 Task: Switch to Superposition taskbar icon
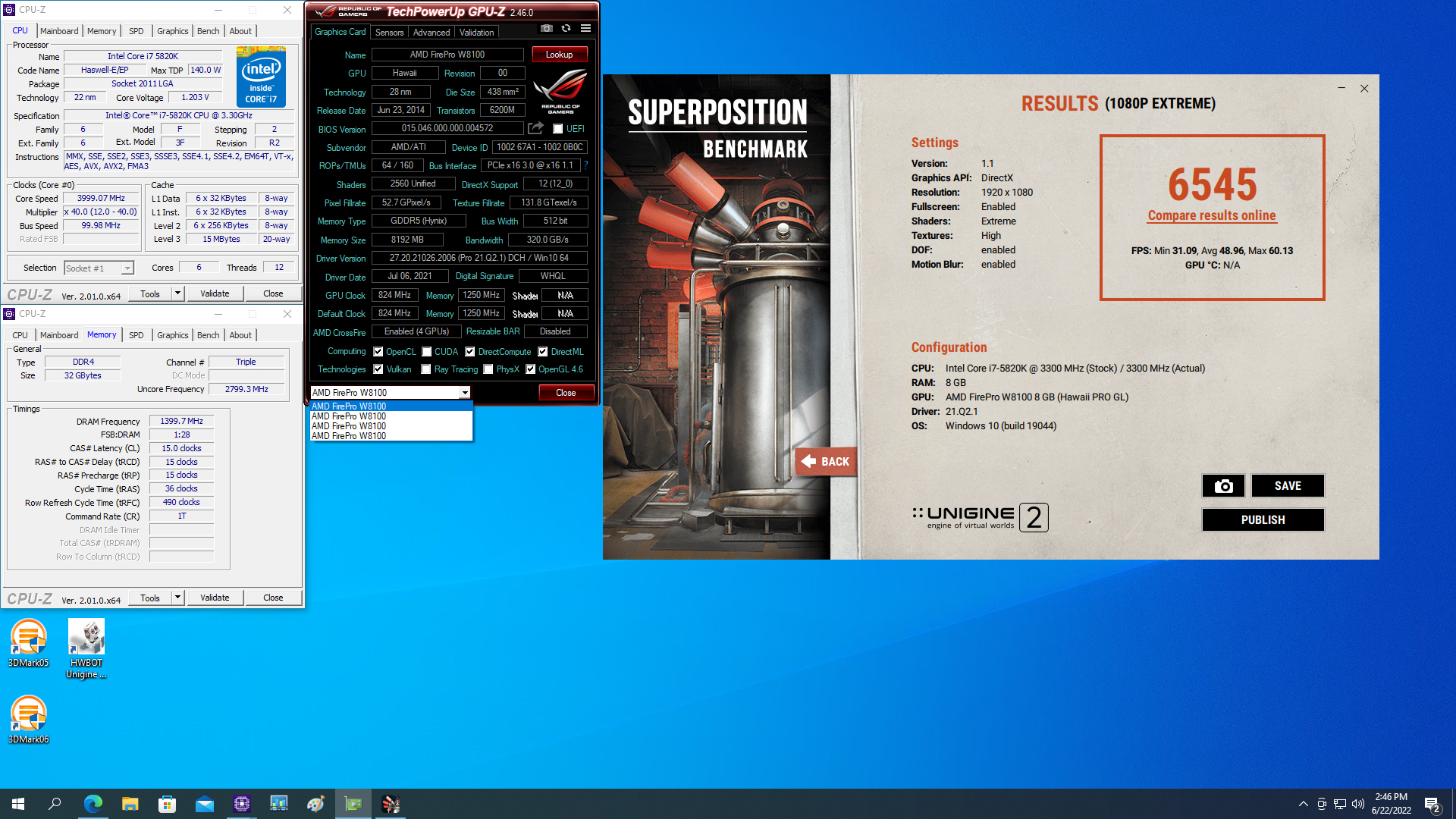[x=390, y=804]
